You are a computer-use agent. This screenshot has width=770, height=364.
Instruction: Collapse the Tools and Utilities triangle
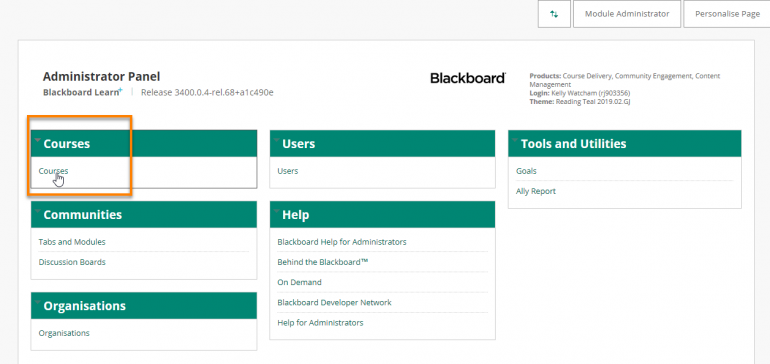pos(515,140)
